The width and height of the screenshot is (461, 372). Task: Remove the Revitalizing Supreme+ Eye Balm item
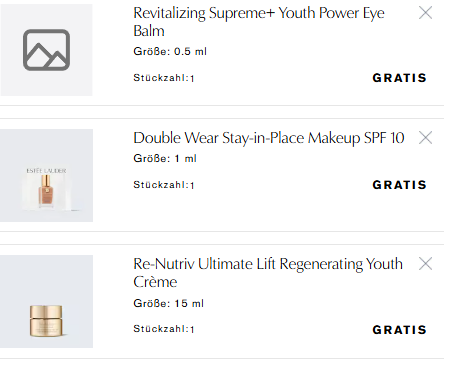click(x=425, y=13)
